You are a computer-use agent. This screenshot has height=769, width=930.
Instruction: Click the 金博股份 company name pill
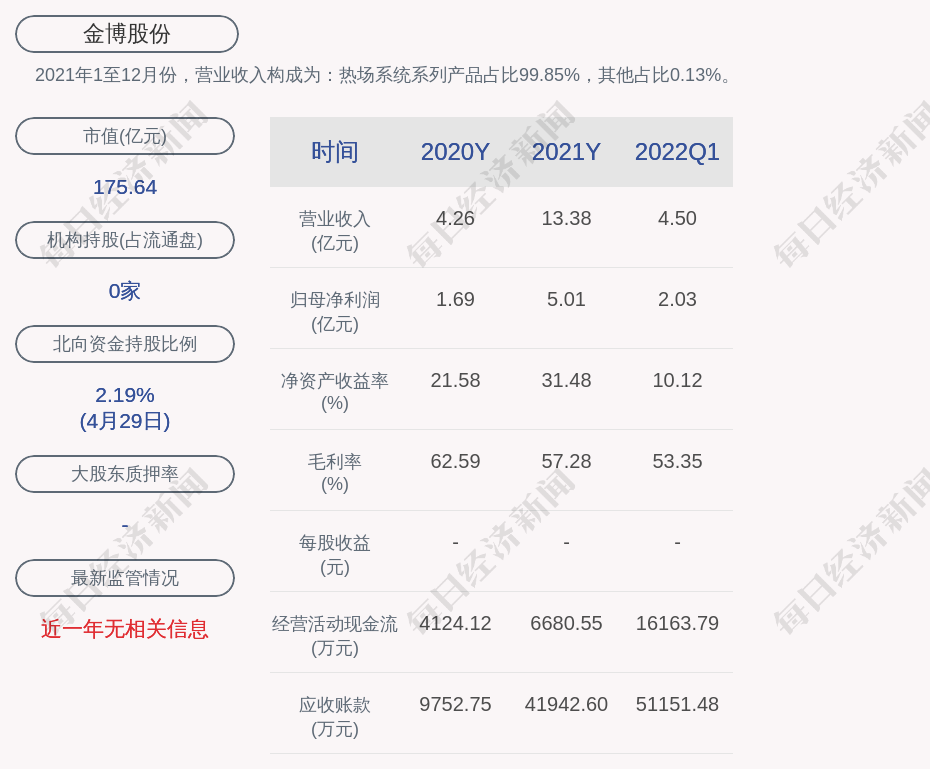click(x=127, y=34)
